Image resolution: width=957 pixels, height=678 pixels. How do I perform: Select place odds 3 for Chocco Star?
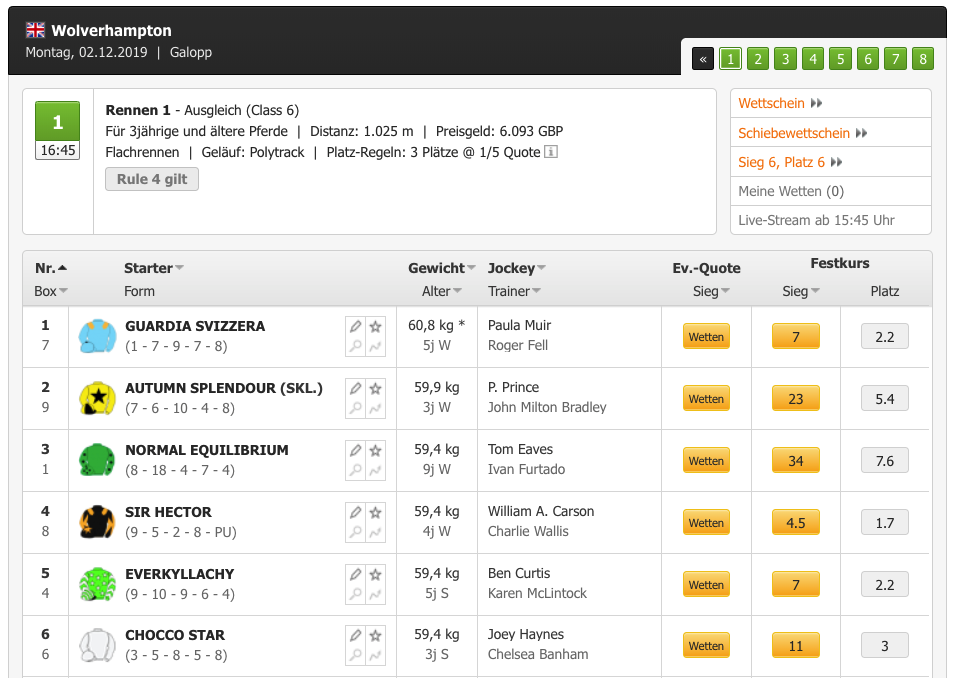(885, 646)
